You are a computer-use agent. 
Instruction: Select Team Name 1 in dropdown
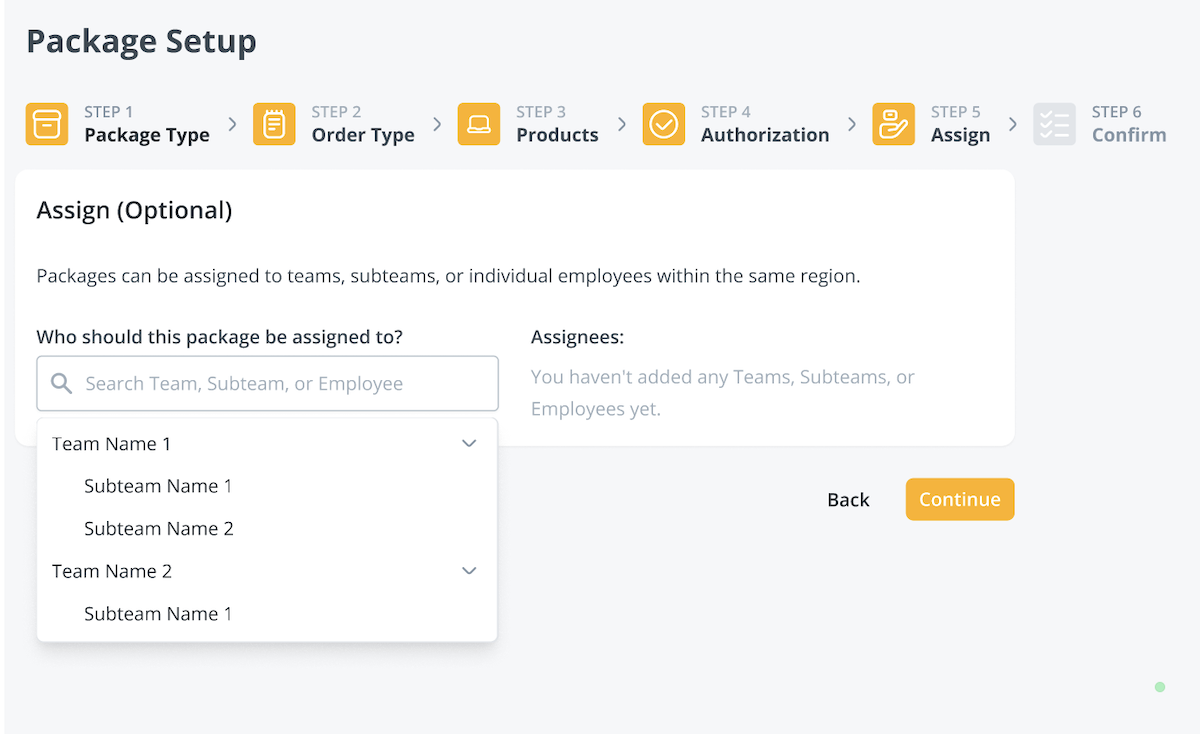(x=112, y=444)
